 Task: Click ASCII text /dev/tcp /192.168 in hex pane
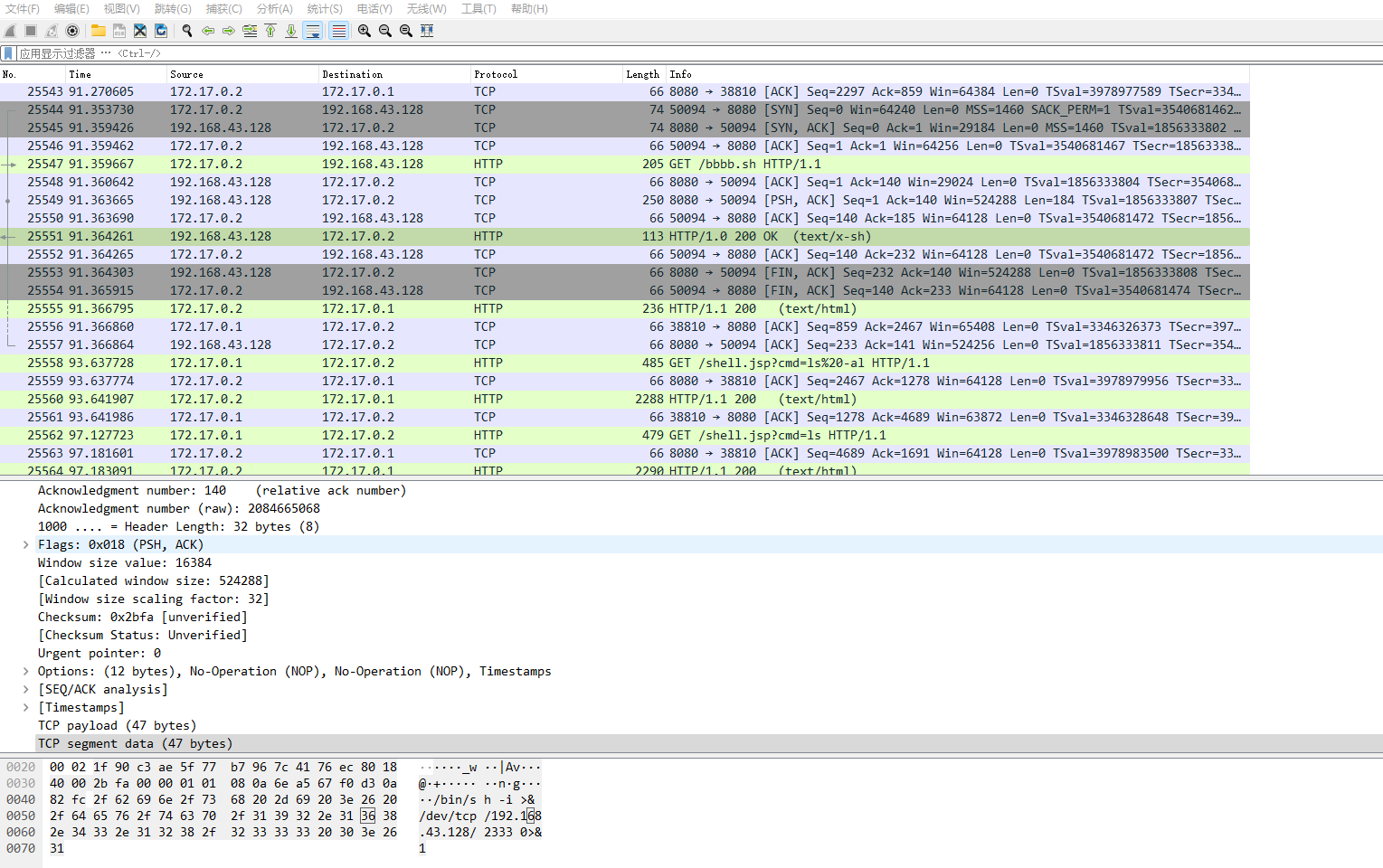[479, 816]
